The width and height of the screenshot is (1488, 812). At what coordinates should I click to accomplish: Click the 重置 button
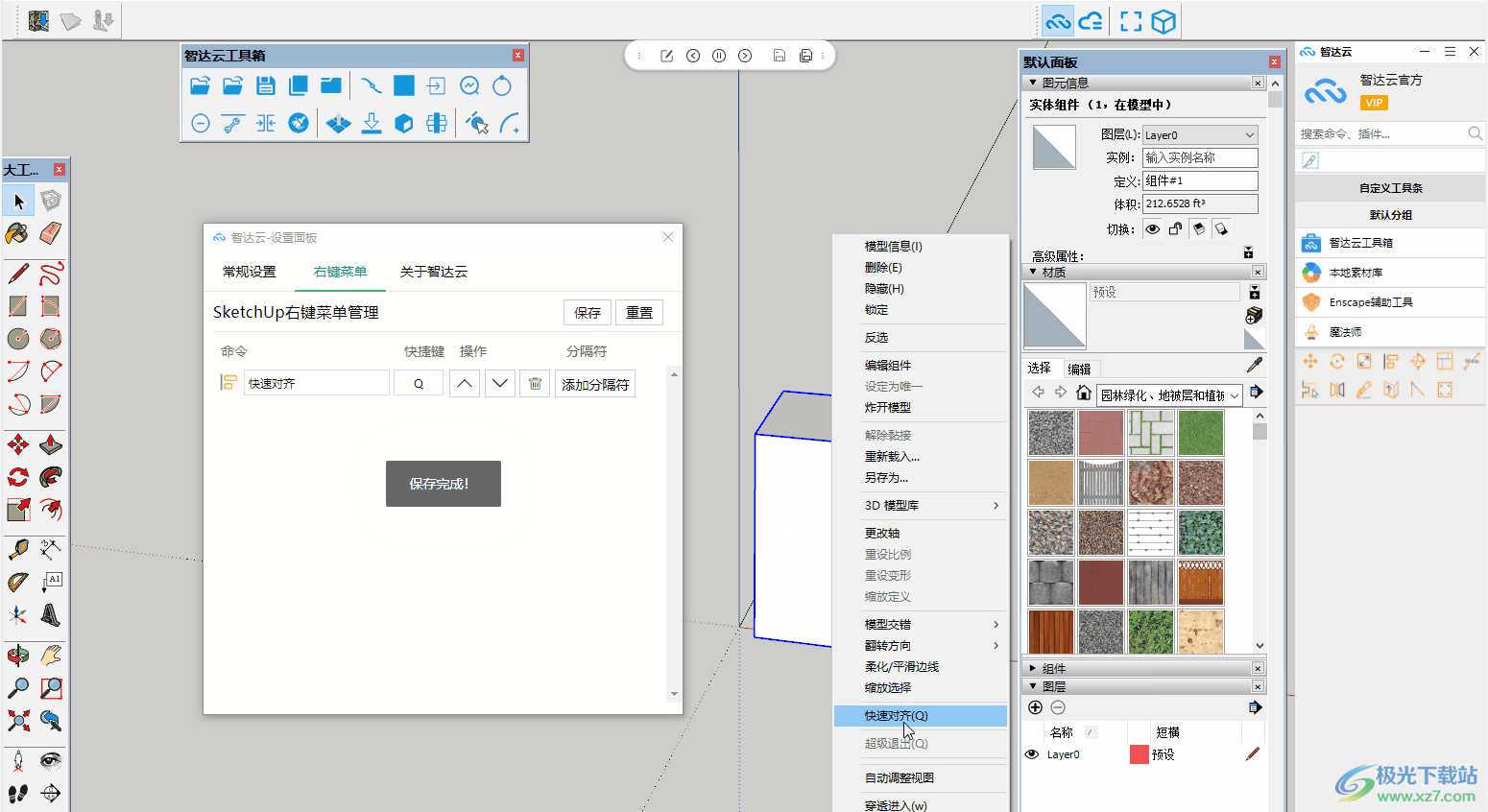(x=639, y=313)
